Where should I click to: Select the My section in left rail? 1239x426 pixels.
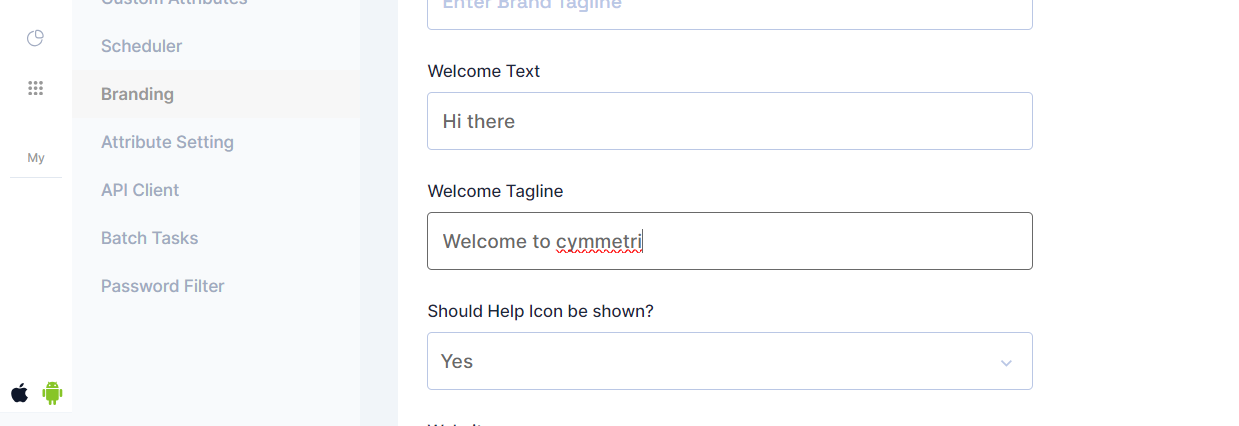[36, 158]
